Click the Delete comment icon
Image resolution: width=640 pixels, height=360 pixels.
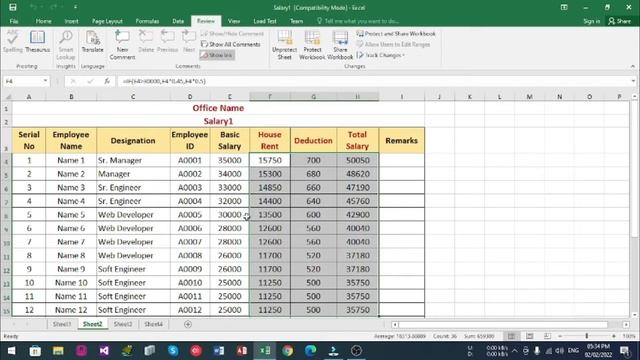146,42
